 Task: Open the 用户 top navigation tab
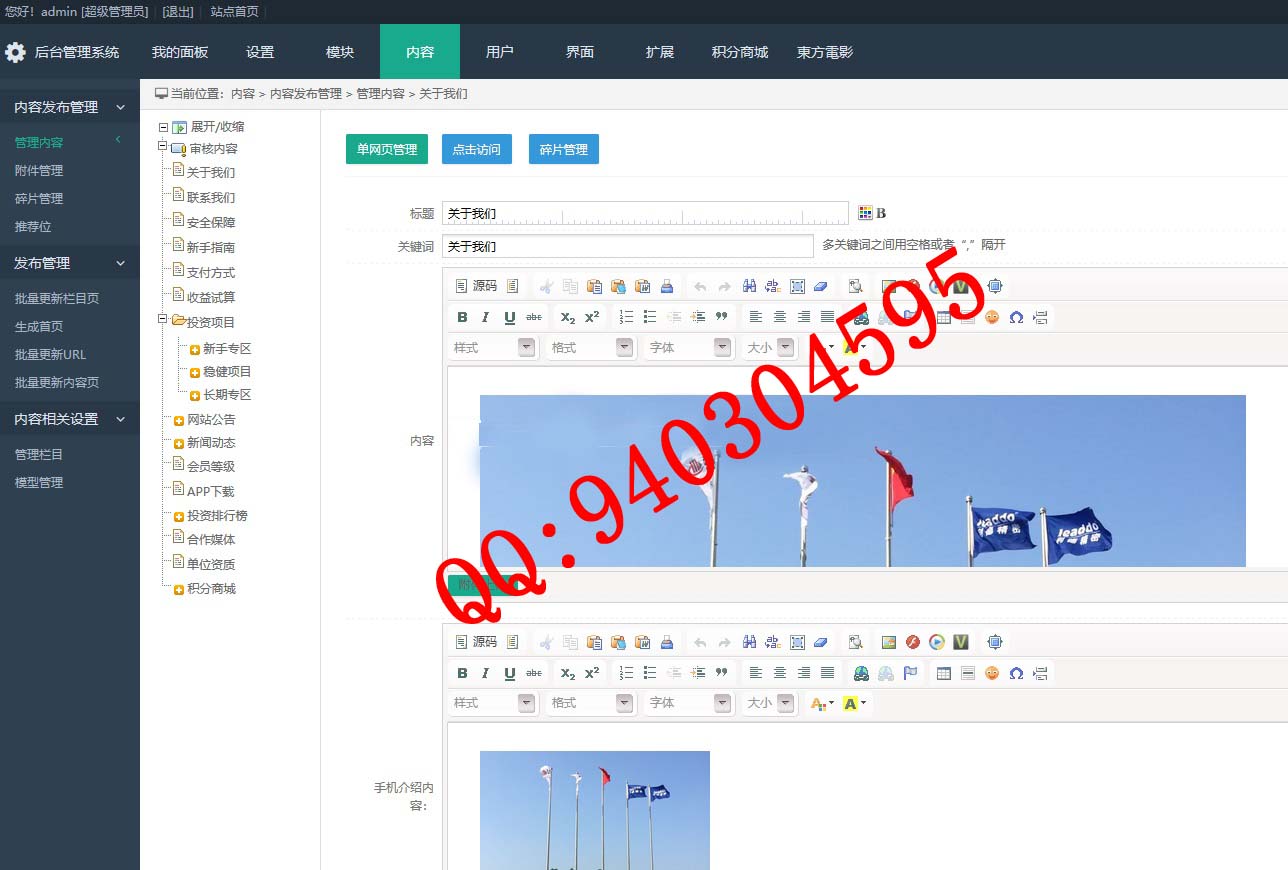coord(499,52)
